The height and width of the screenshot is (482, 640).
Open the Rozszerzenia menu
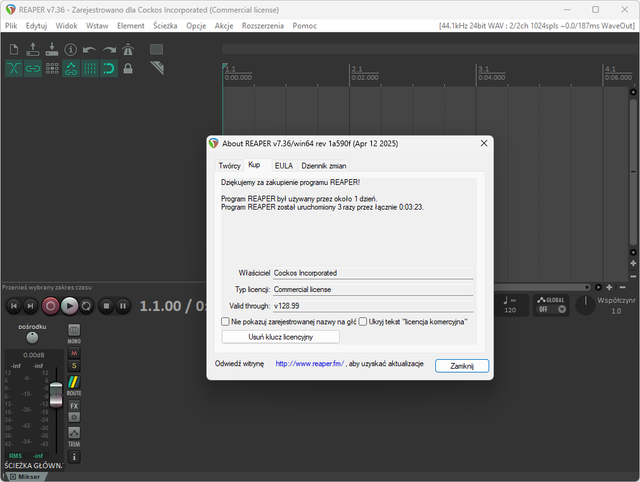(x=262, y=26)
